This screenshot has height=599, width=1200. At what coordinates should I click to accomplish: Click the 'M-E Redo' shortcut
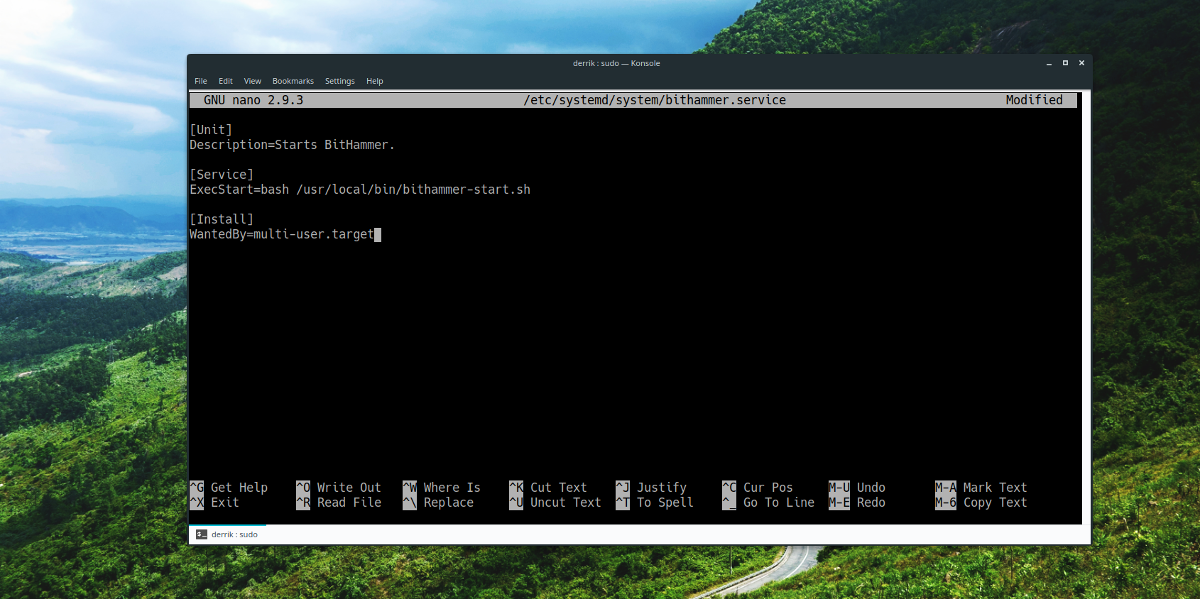(x=857, y=503)
